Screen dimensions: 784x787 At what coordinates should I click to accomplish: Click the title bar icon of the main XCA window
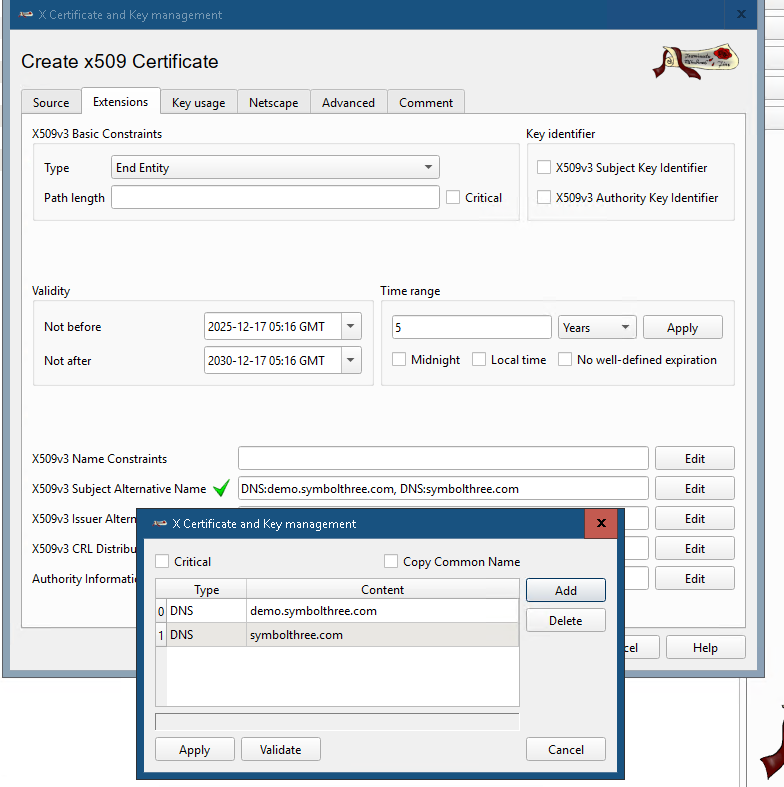click(26, 15)
